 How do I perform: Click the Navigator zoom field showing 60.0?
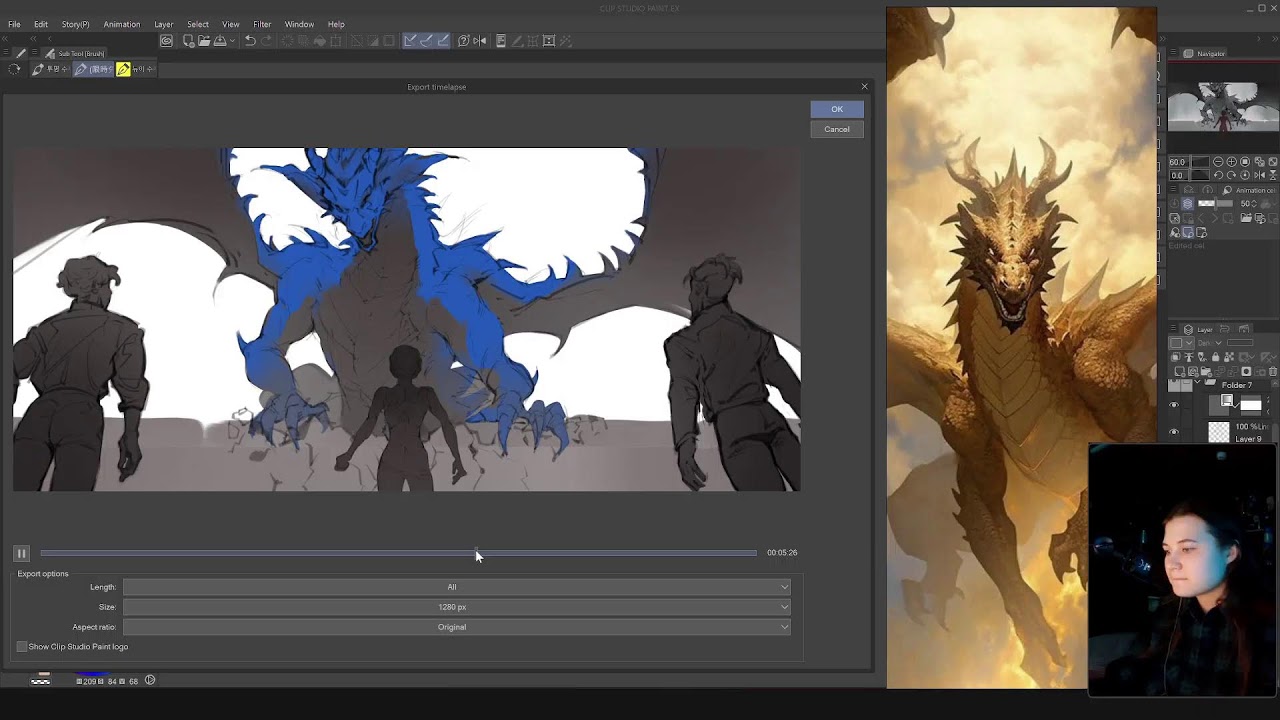point(1177,162)
